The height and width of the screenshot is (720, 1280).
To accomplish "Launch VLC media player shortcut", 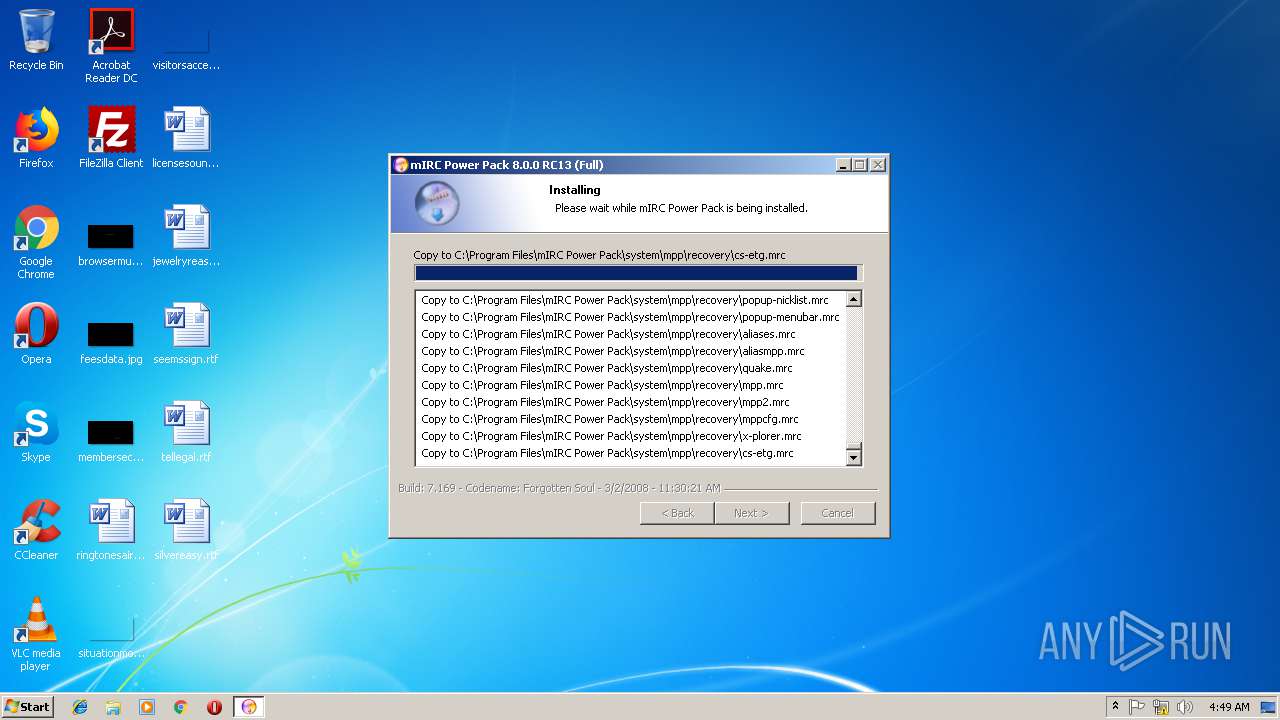I will tap(36, 634).
